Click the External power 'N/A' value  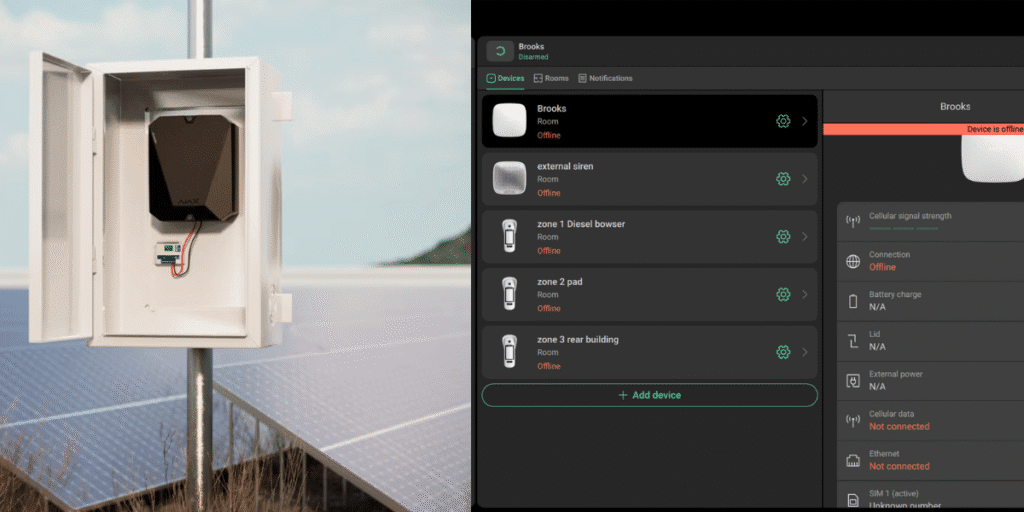[877, 387]
